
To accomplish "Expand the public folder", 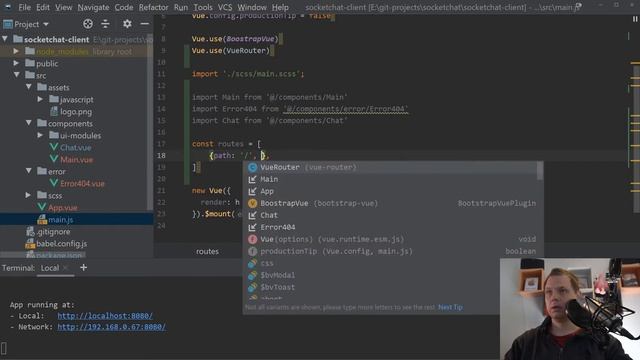I will 16,63.
